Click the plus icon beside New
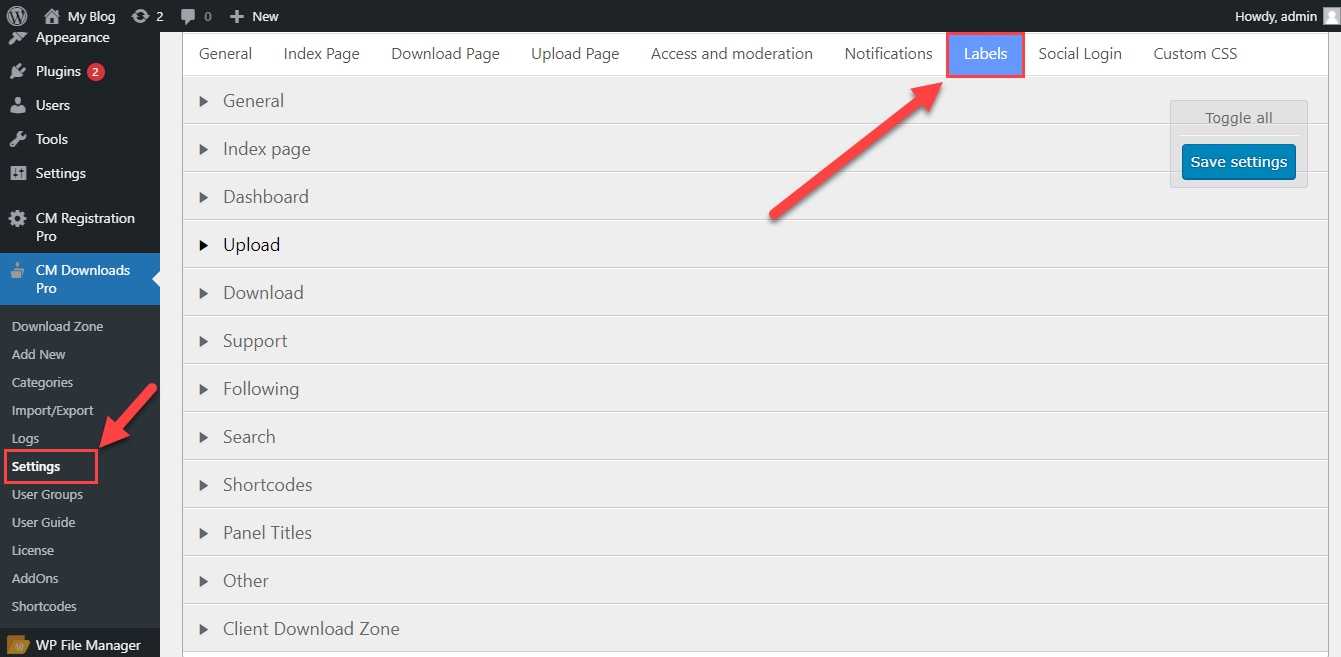Screen dimensions: 1341x657 pyautogui.click(x=237, y=16)
